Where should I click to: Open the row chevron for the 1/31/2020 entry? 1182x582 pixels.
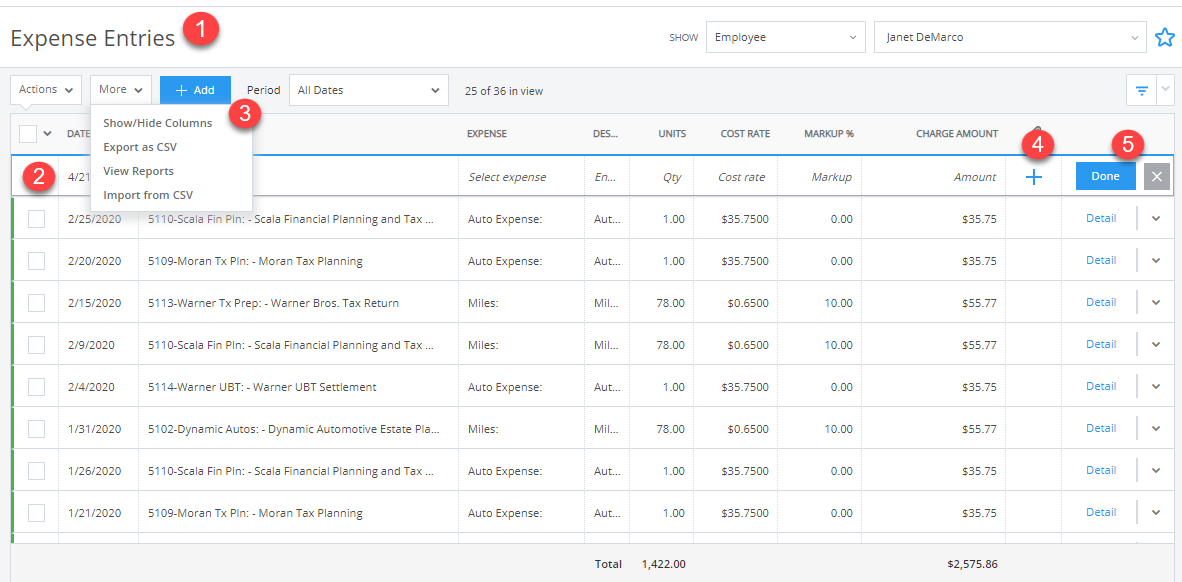tap(1156, 429)
